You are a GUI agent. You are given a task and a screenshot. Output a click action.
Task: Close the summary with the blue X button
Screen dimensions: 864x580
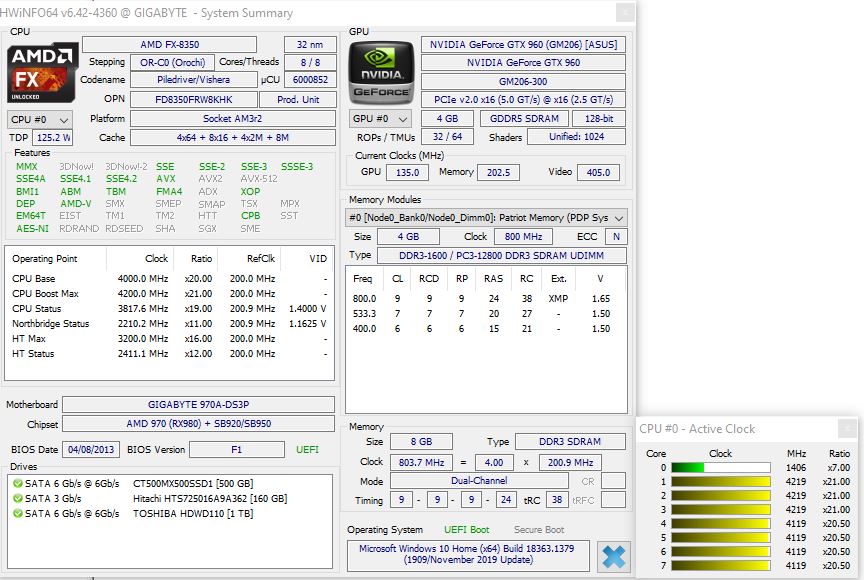tap(613, 557)
